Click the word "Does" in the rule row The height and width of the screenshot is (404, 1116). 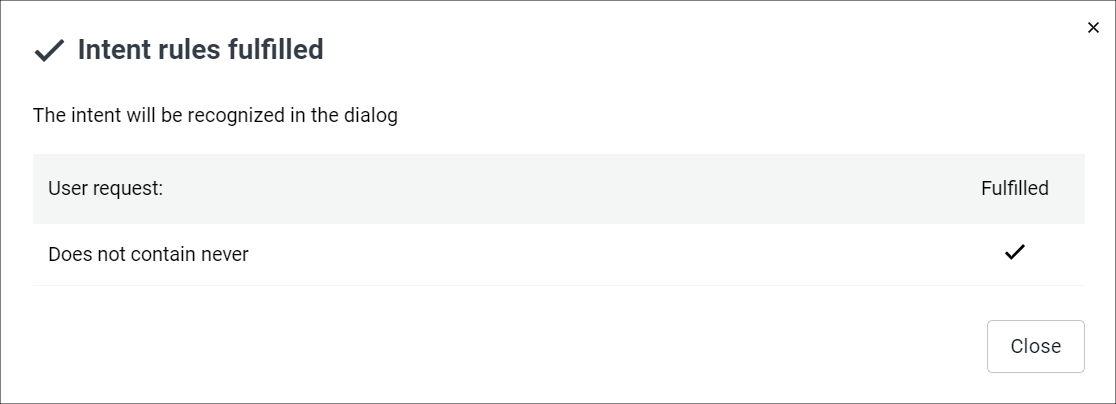[x=69, y=254]
